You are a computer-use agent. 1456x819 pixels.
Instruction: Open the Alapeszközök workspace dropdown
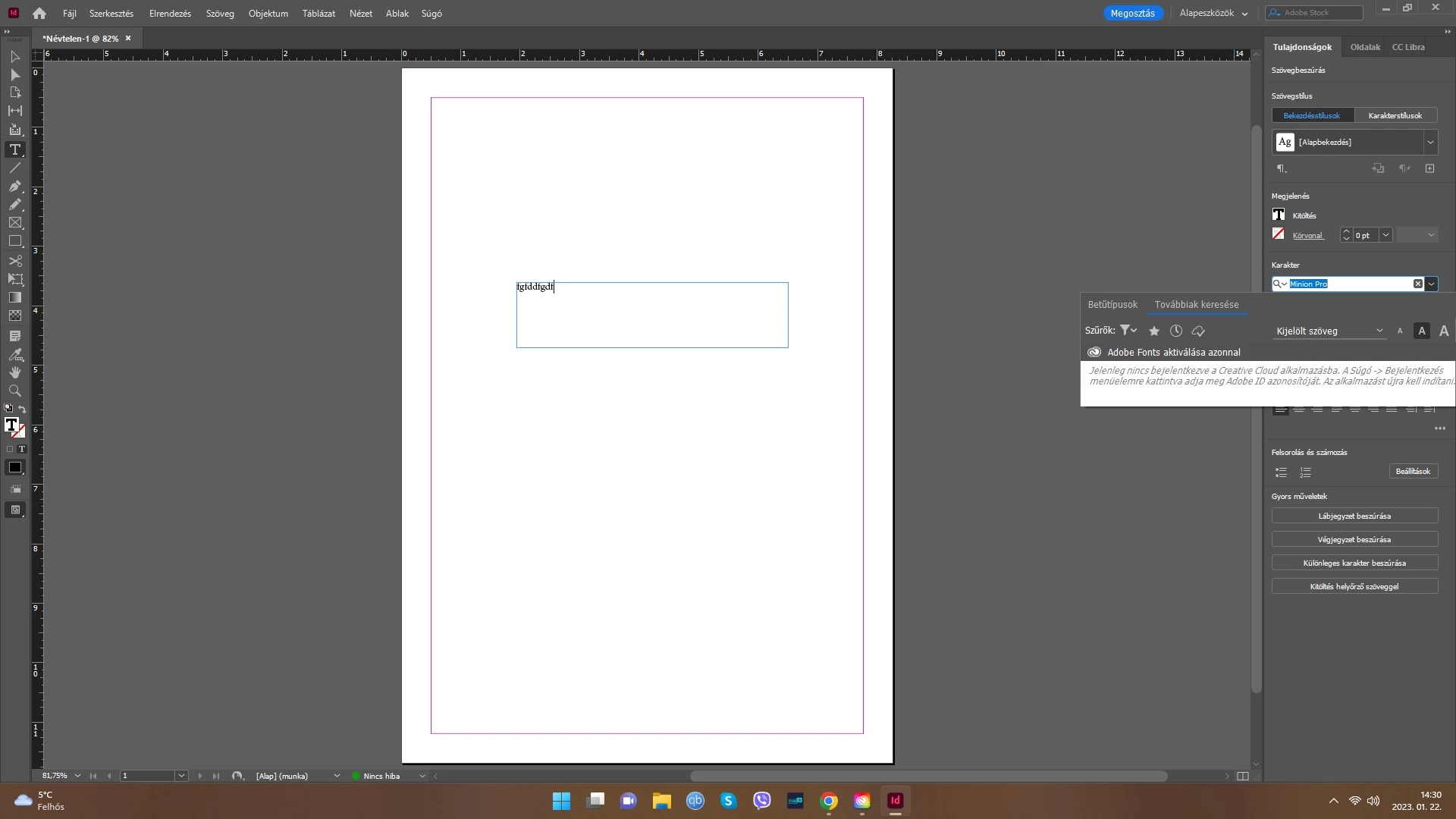1213,13
